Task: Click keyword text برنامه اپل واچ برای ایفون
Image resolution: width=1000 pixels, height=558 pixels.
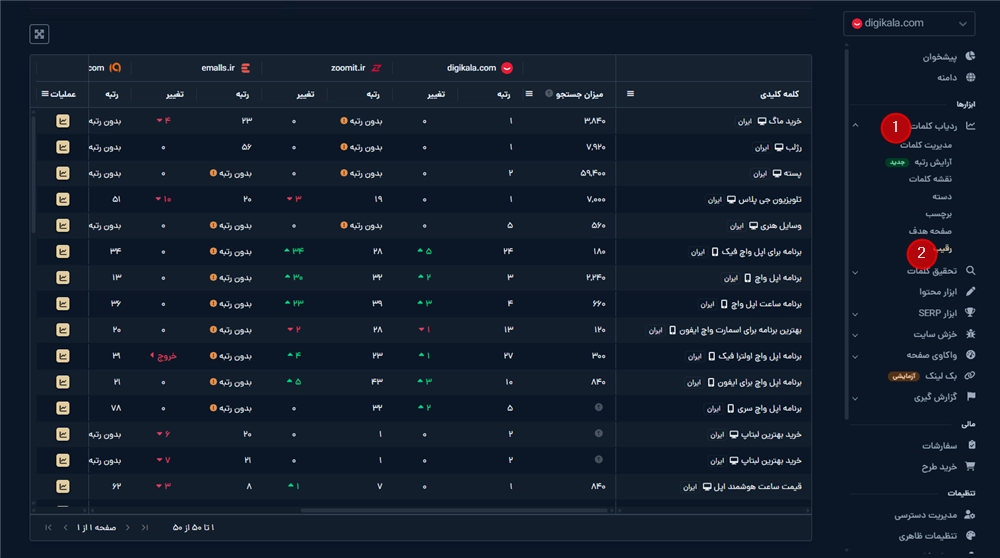Action: 759,383
